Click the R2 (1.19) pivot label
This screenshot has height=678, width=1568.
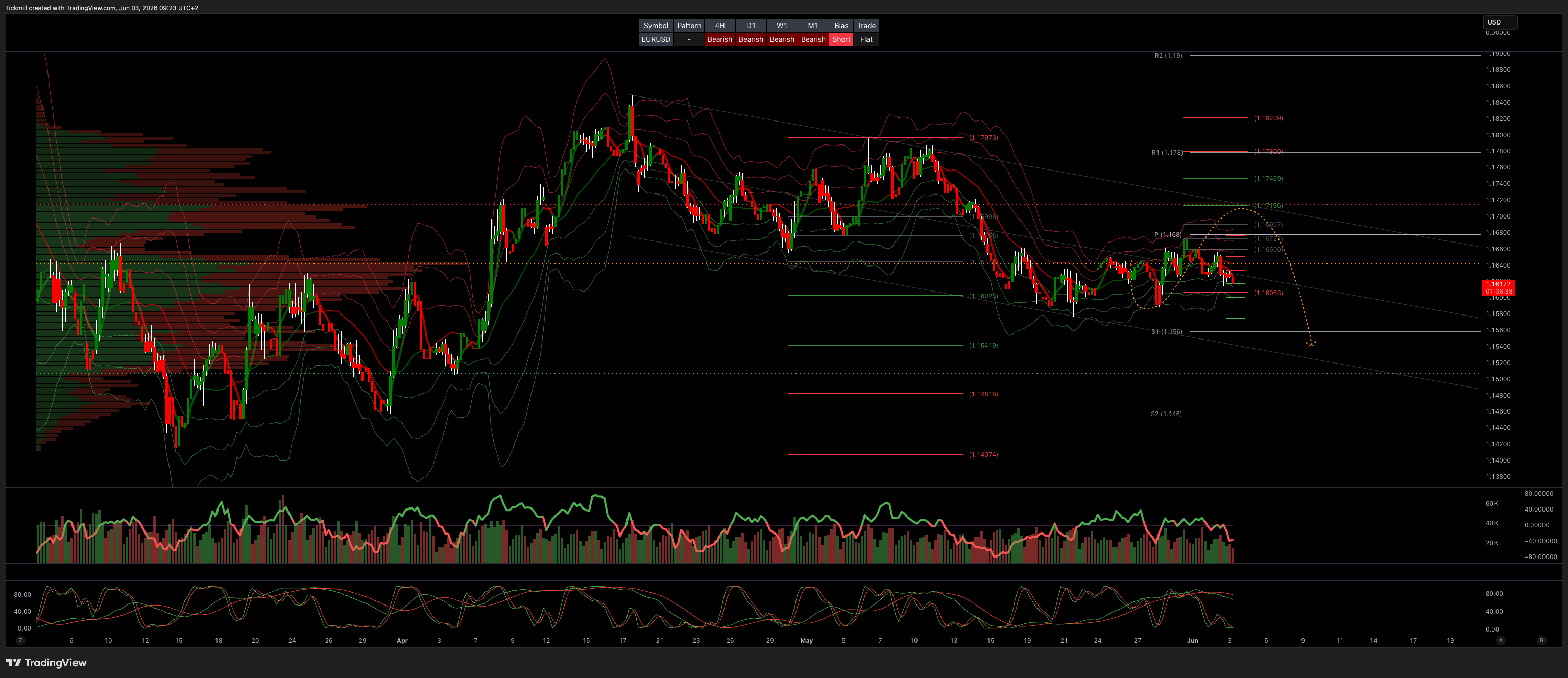pos(1168,55)
